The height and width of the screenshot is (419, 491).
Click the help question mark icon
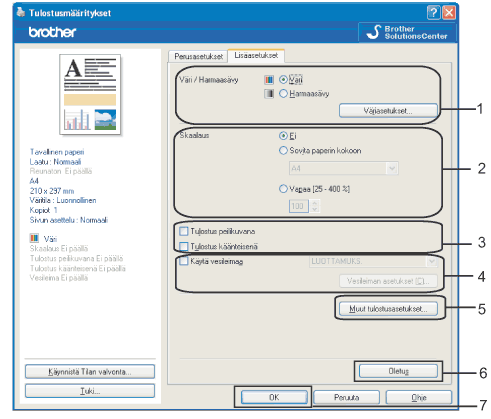coord(433,13)
